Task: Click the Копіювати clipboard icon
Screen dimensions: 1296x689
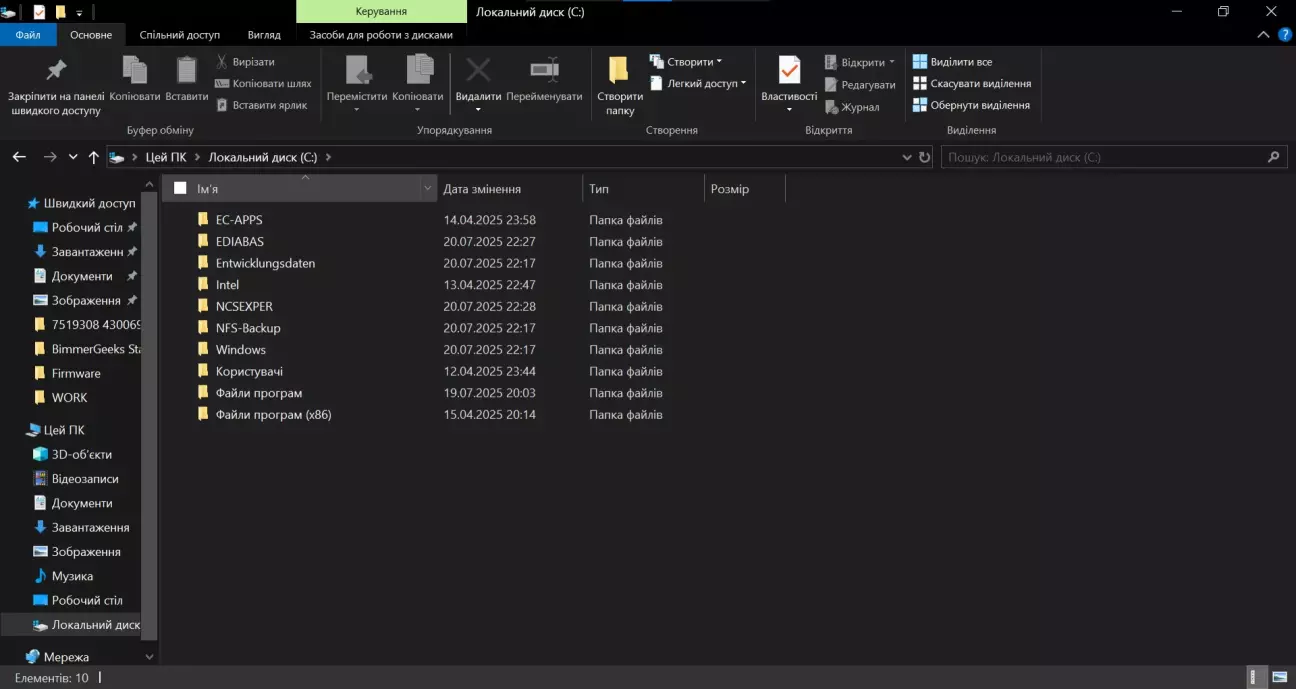Action: (135, 70)
